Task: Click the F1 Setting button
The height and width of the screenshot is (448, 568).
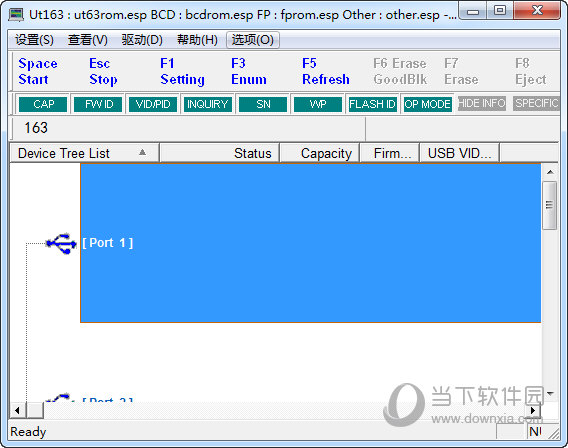Action: [182, 71]
